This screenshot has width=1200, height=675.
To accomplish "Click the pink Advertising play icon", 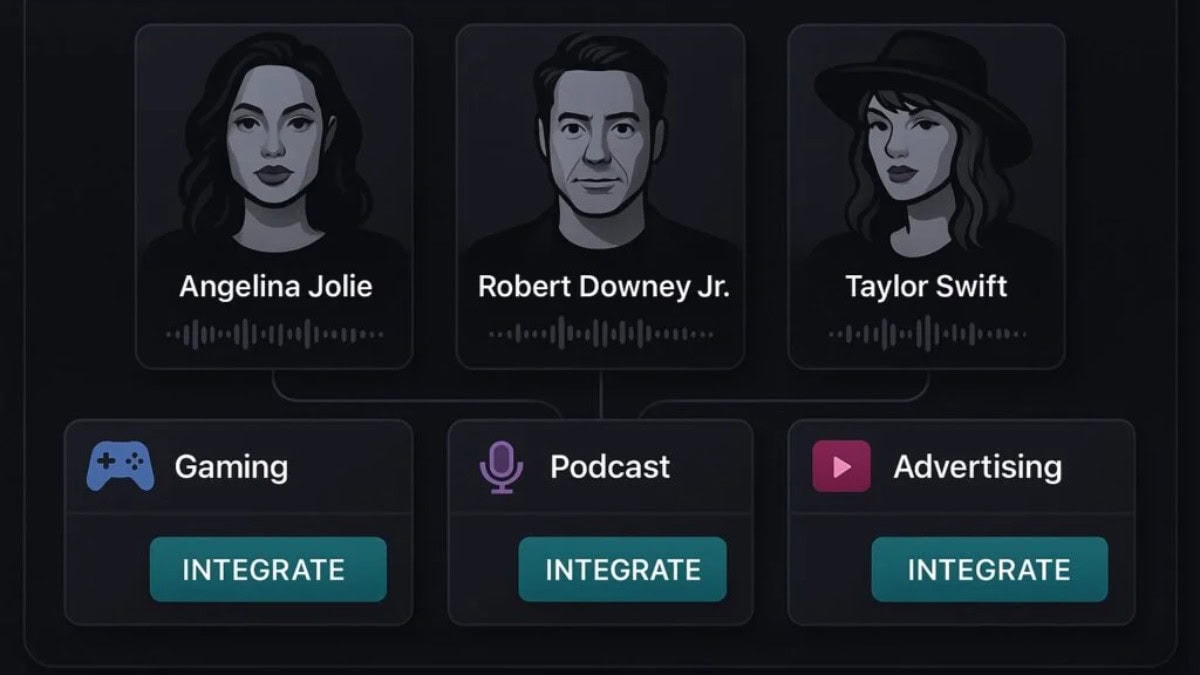I will point(840,466).
